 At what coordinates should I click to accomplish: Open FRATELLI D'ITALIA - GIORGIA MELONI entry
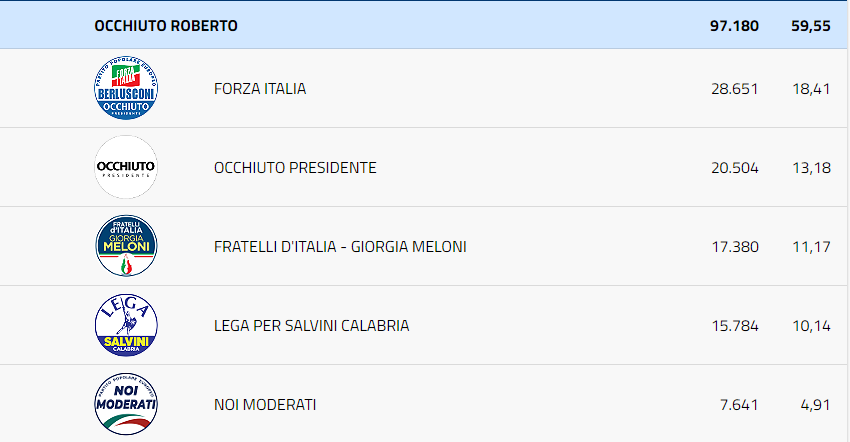(x=340, y=246)
